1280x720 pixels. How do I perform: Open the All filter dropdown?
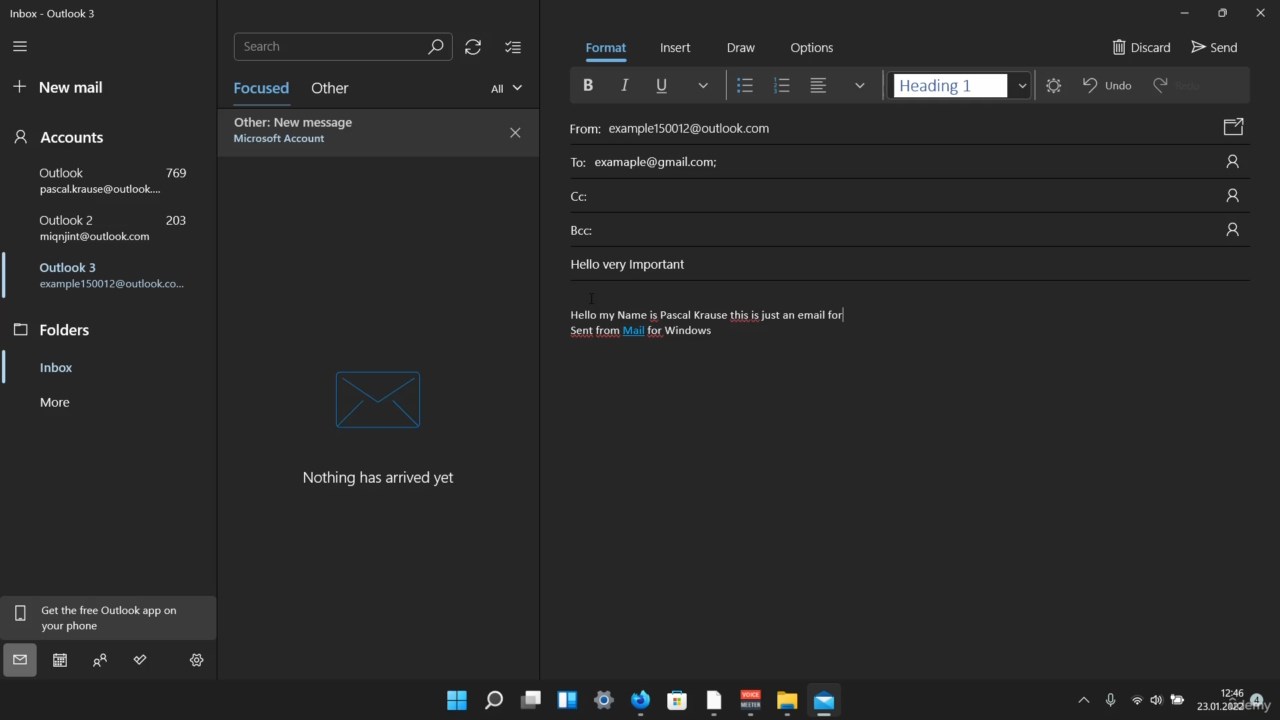click(x=506, y=88)
